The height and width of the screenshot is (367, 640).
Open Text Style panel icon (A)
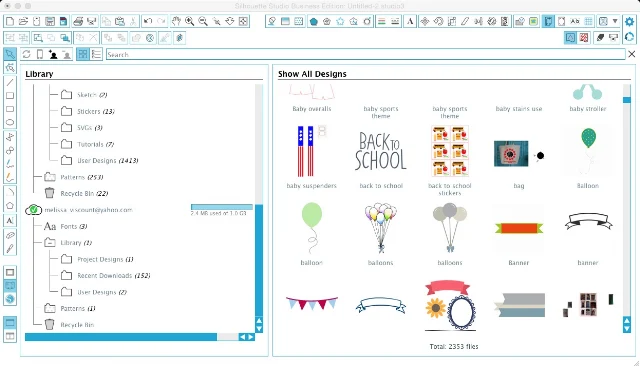(410, 21)
